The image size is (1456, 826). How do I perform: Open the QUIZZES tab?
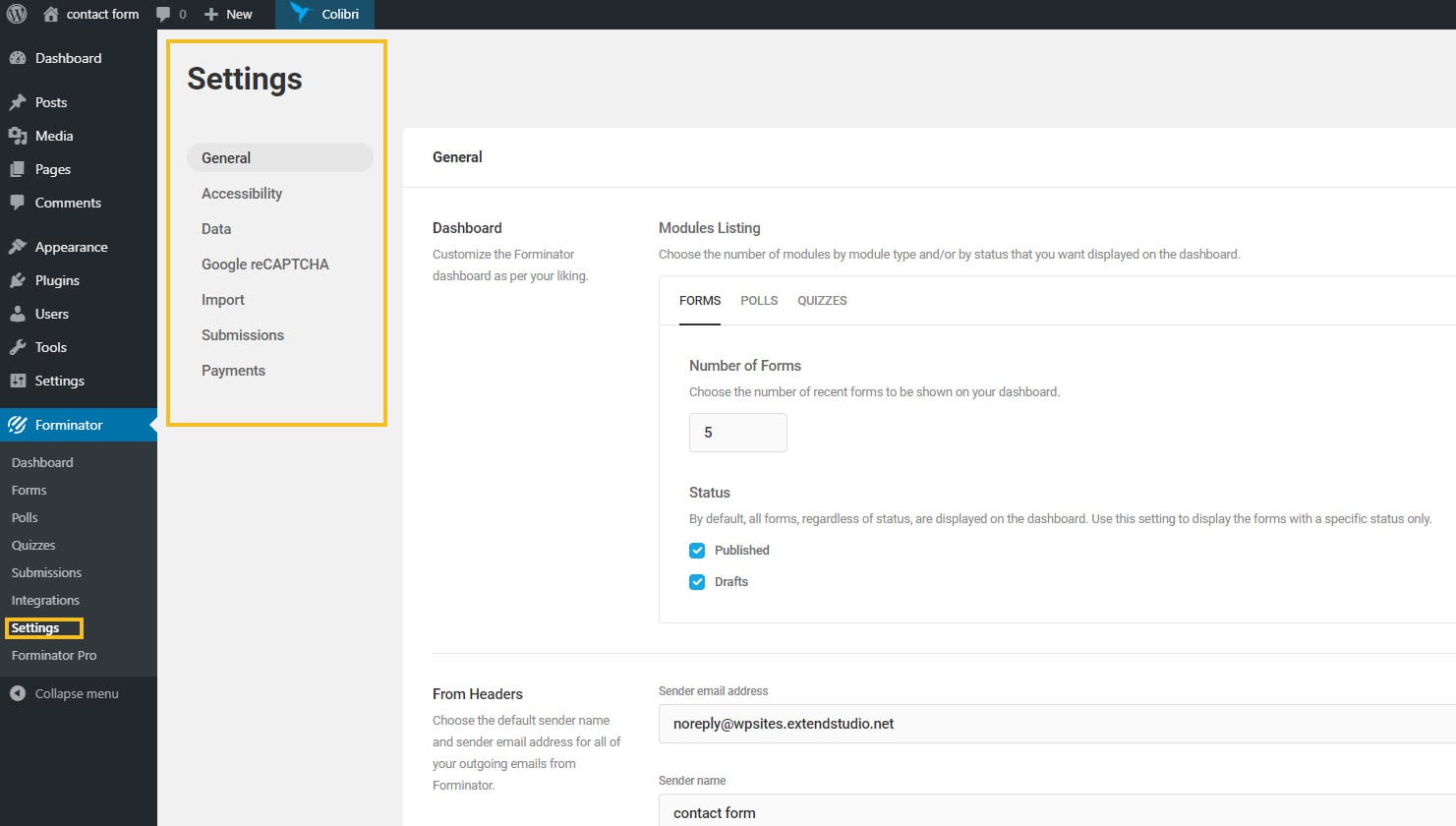click(x=822, y=300)
